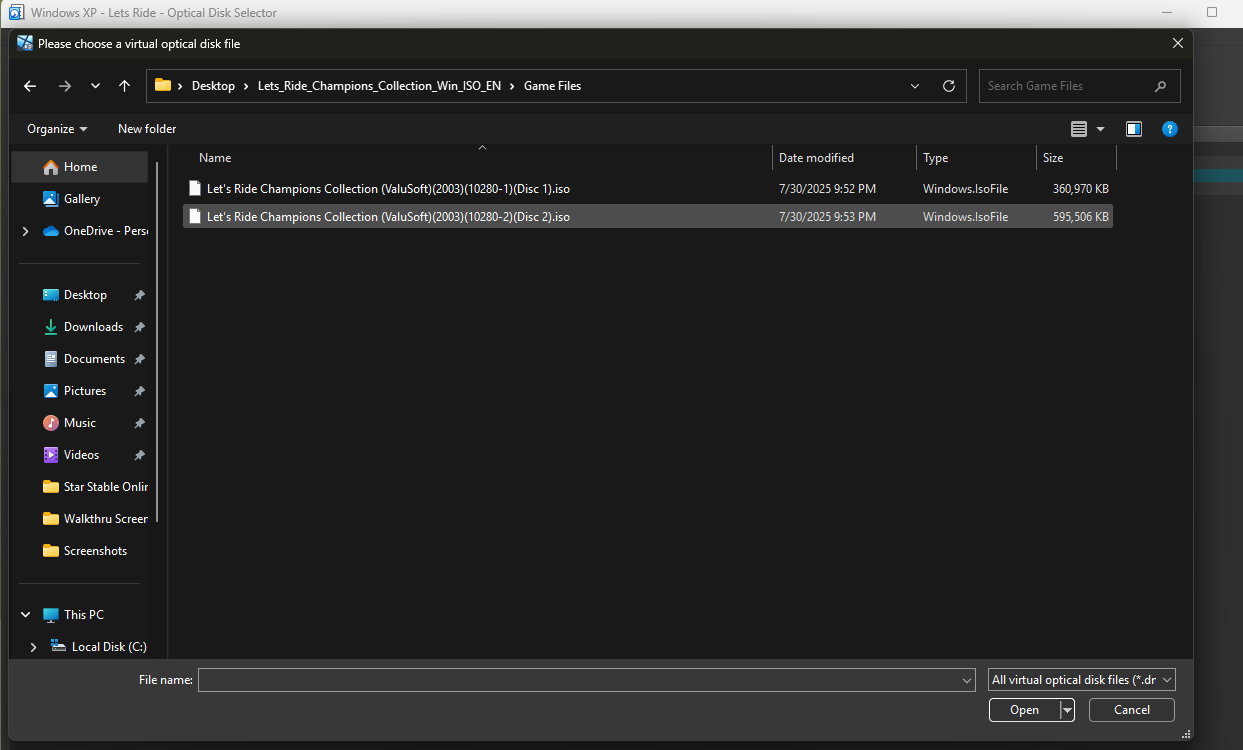The image size is (1243, 750).
Task: Expand the address bar history dropdown
Action: click(915, 86)
